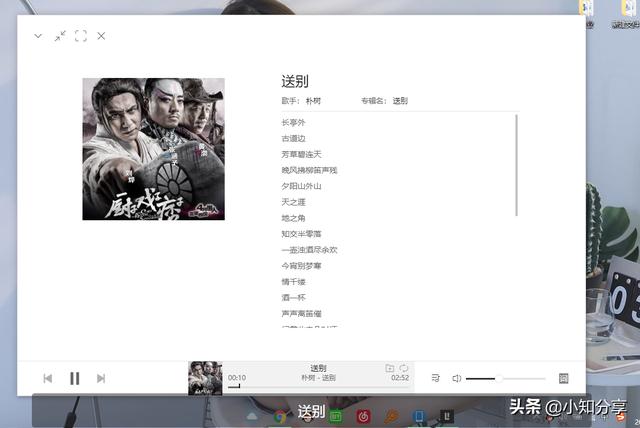Open the green iQiyi taskbar icon

pos(336,417)
